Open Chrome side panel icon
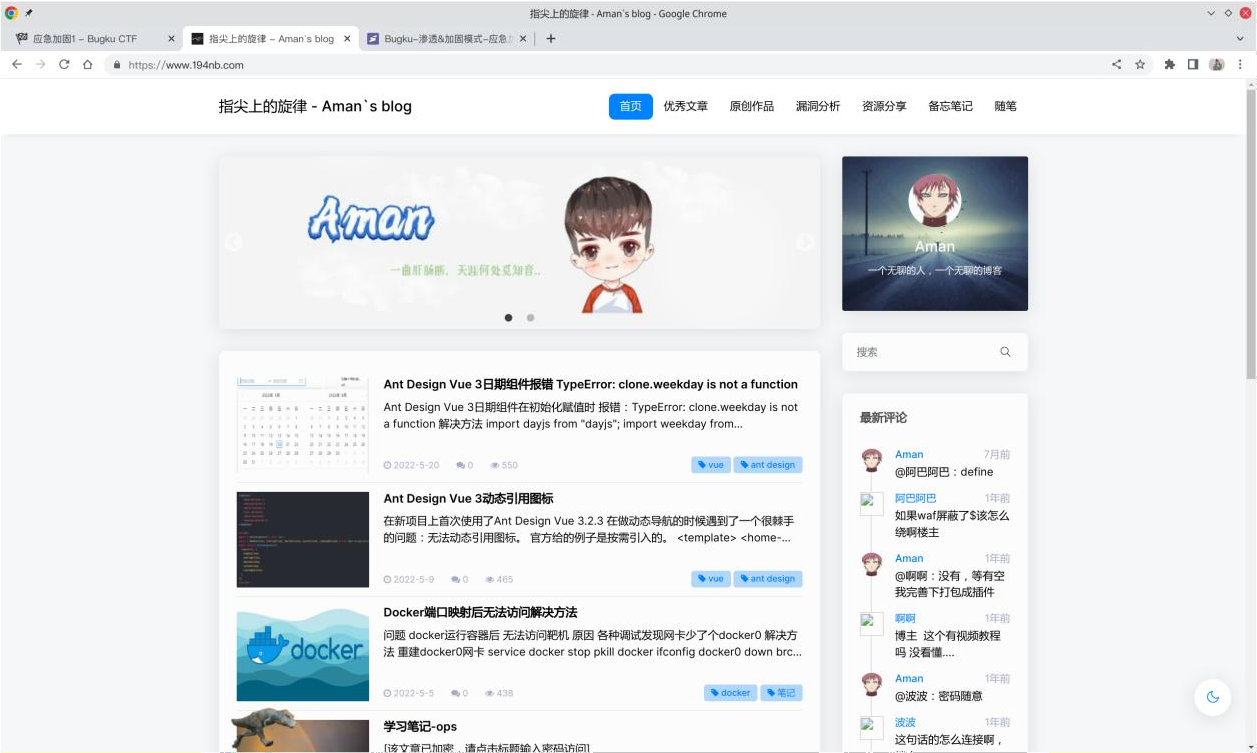Viewport: 1257px width, 753px height. click(x=1193, y=64)
